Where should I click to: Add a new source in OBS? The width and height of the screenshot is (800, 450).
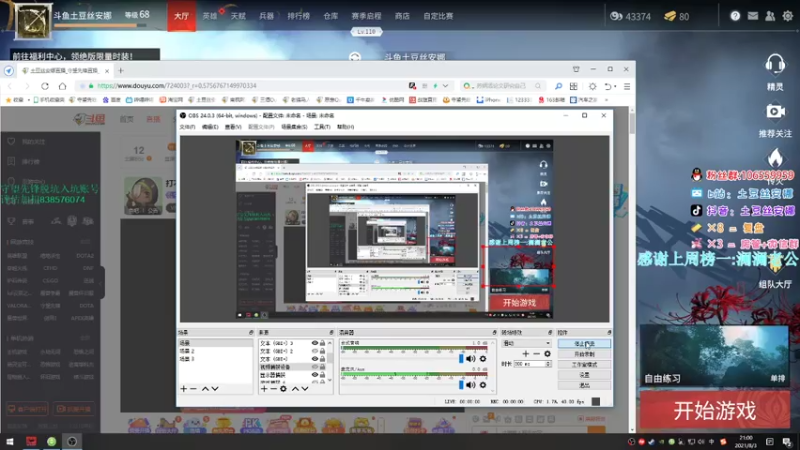(264, 389)
